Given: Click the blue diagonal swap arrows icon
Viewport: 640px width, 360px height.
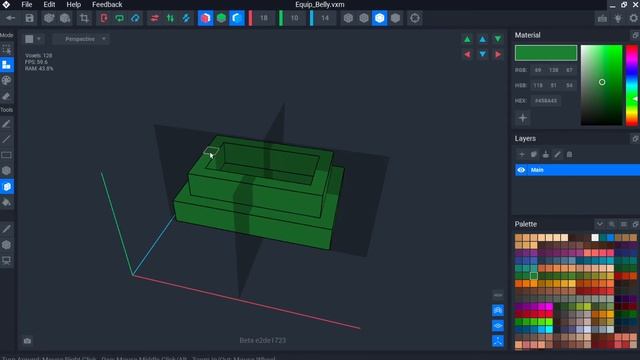Looking at the screenshot, I should point(186,18).
